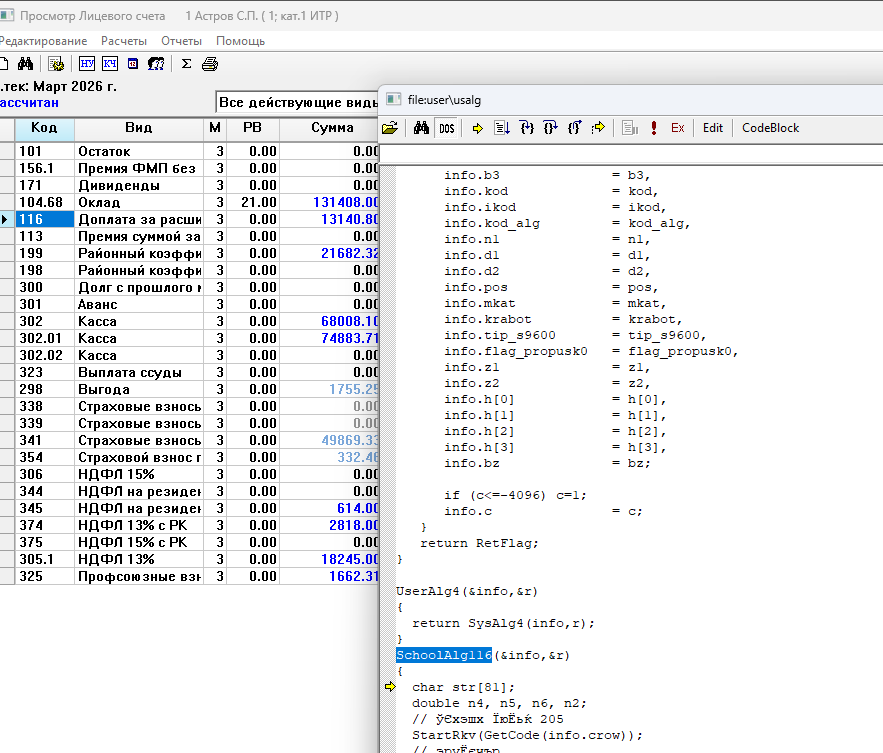Click the binoculars search icon in main toolbar

tap(26, 64)
